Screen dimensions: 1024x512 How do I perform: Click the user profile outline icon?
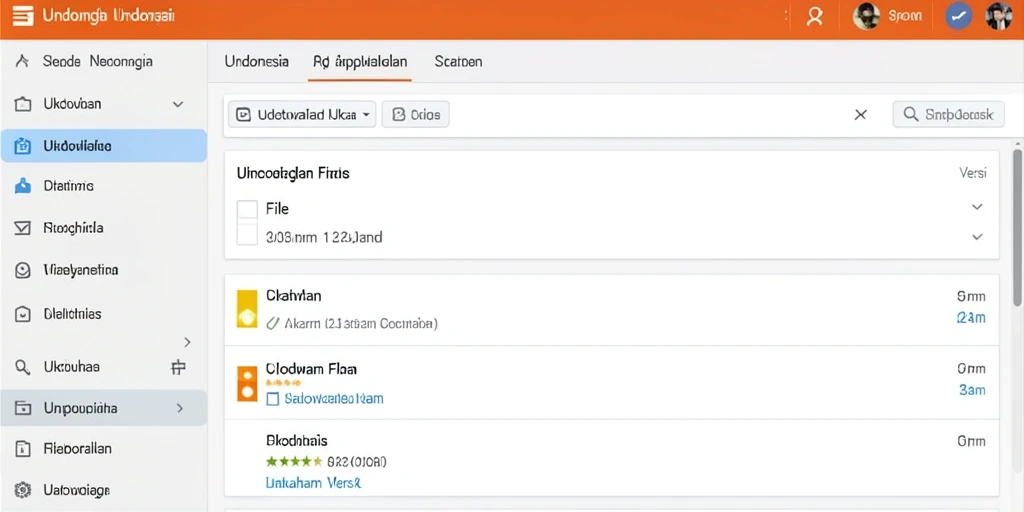pyautogui.click(x=814, y=16)
